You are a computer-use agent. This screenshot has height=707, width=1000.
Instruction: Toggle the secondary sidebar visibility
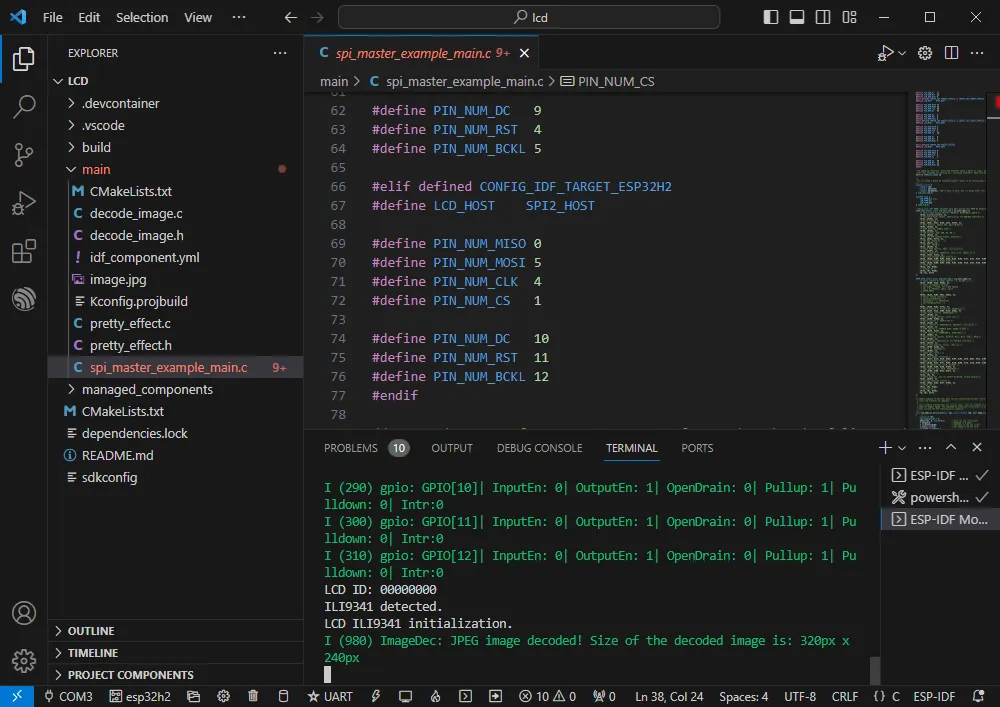(x=823, y=17)
